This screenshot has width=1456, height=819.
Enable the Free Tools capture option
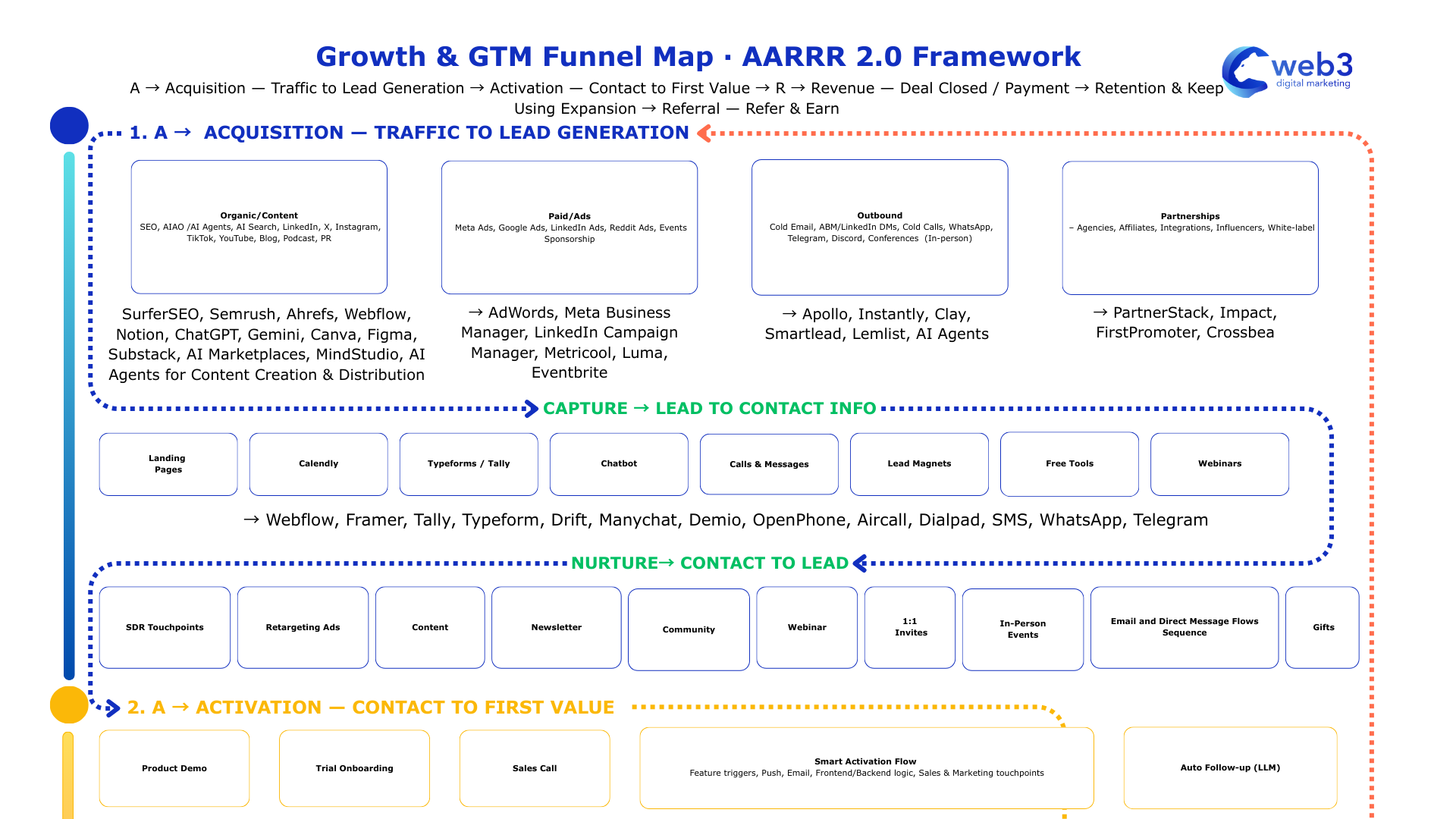(x=1069, y=463)
